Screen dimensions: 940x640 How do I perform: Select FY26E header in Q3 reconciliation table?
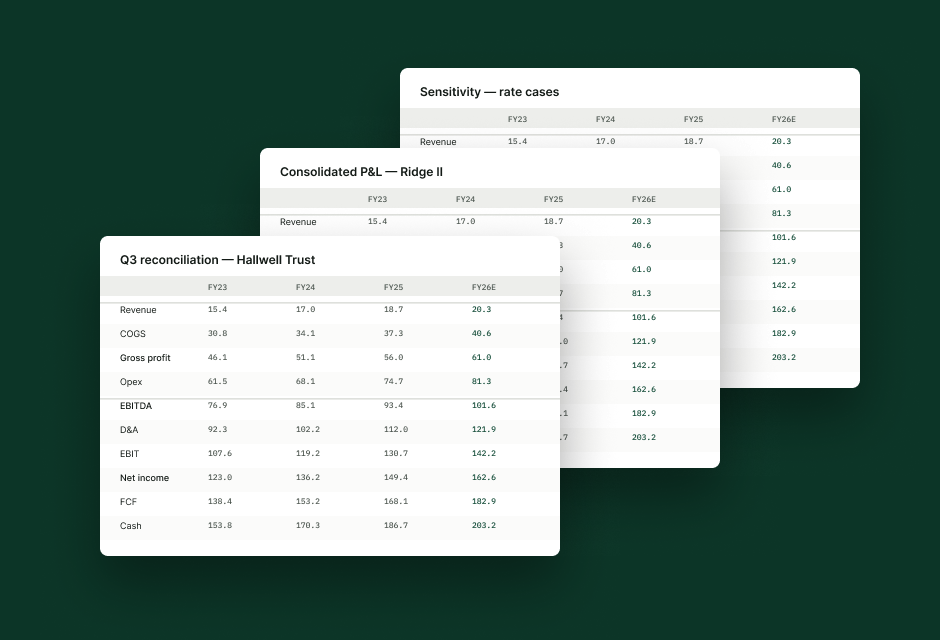tap(483, 287)
